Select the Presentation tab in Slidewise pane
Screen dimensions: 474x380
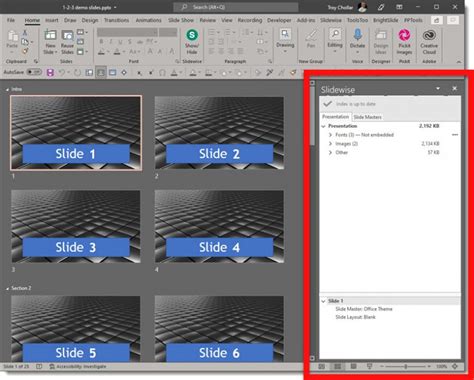click(x=335, y=117)
